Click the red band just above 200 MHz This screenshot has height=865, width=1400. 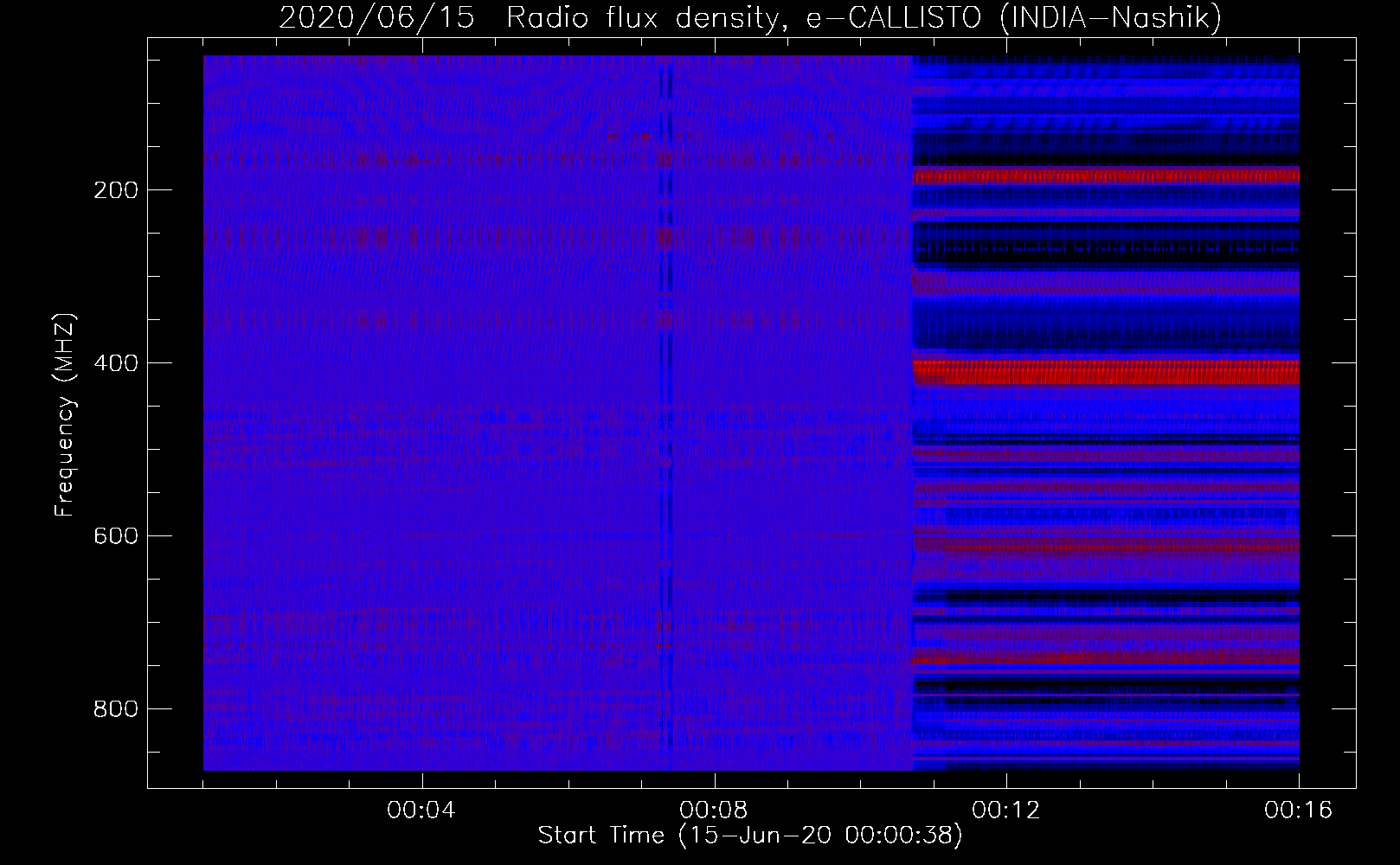click(x=1106, y=176)
